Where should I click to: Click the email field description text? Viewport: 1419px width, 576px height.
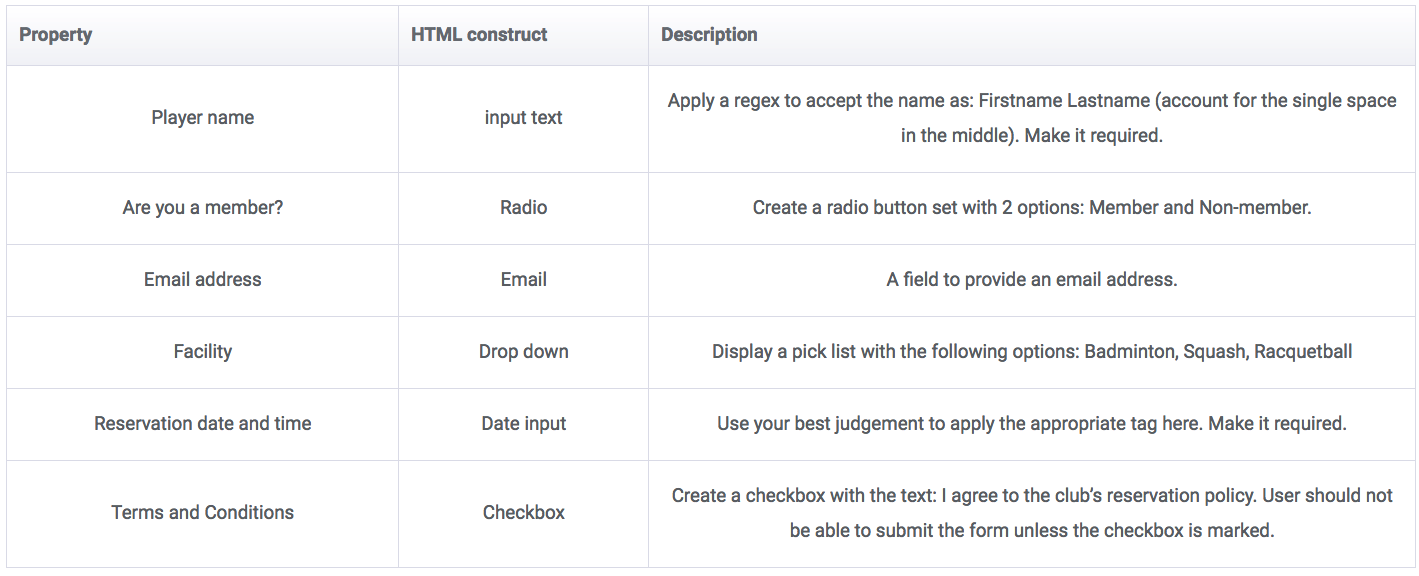pyautogui.click(x=1031, y=280)
